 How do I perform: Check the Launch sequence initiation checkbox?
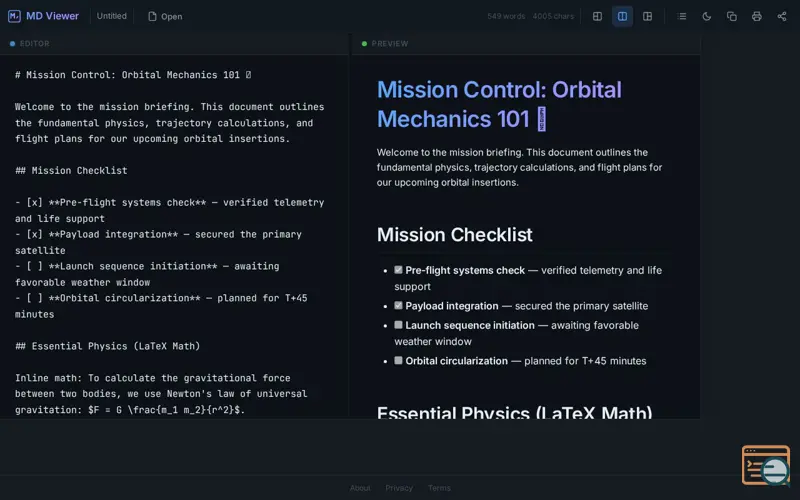tap(398, 325)
